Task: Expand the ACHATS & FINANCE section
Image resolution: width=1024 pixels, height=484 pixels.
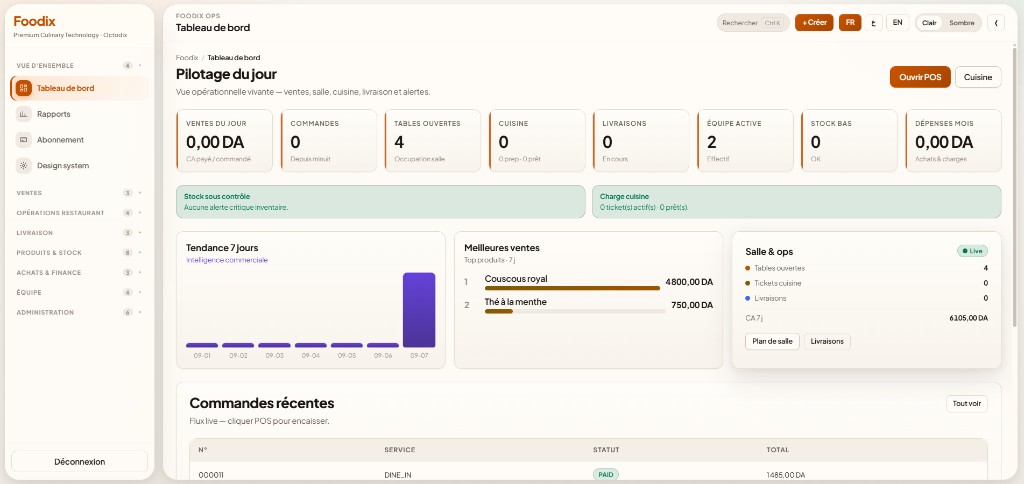Action: [80, 272]
